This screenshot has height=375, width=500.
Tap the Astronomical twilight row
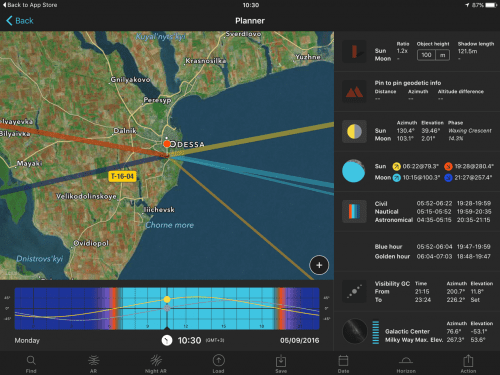(x=433, y=220)
